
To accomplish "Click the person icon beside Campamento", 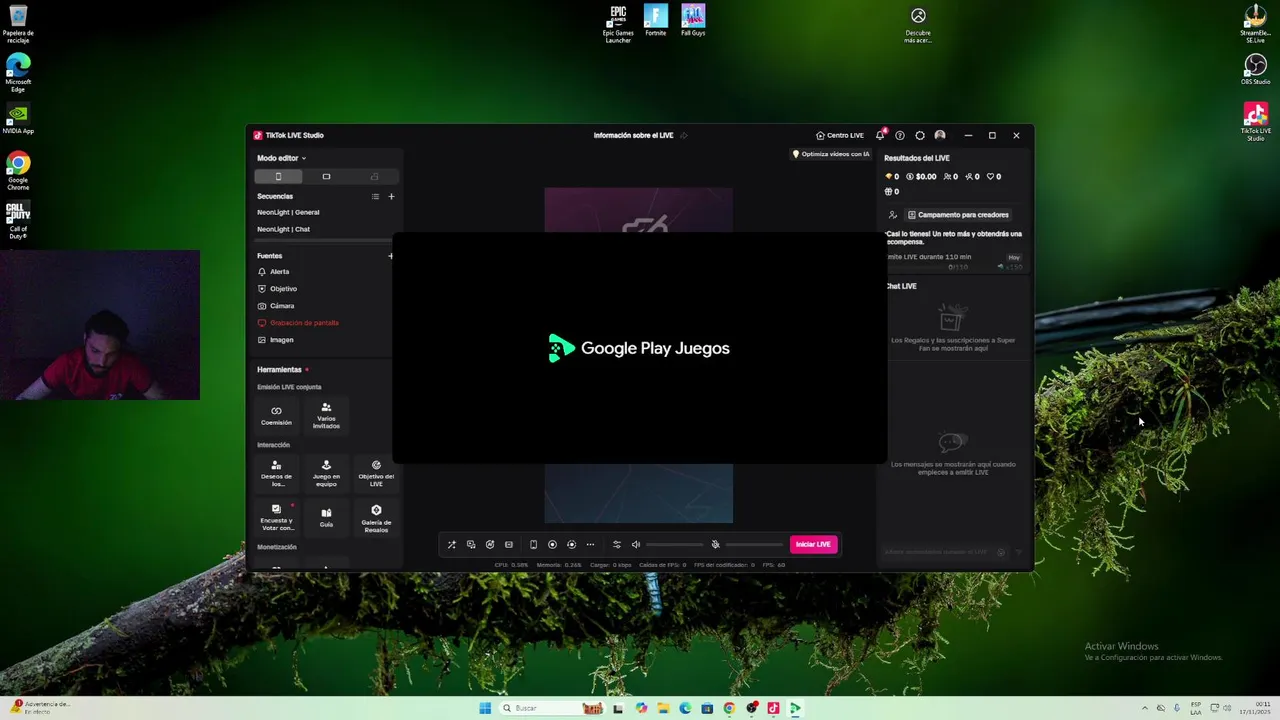I will coord(893,215).
